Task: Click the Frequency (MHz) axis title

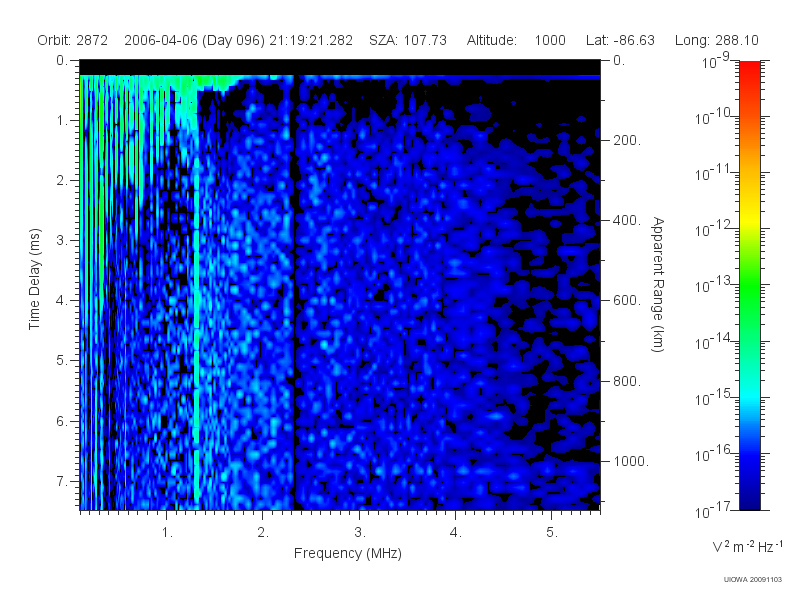Action: coord(347,554)
